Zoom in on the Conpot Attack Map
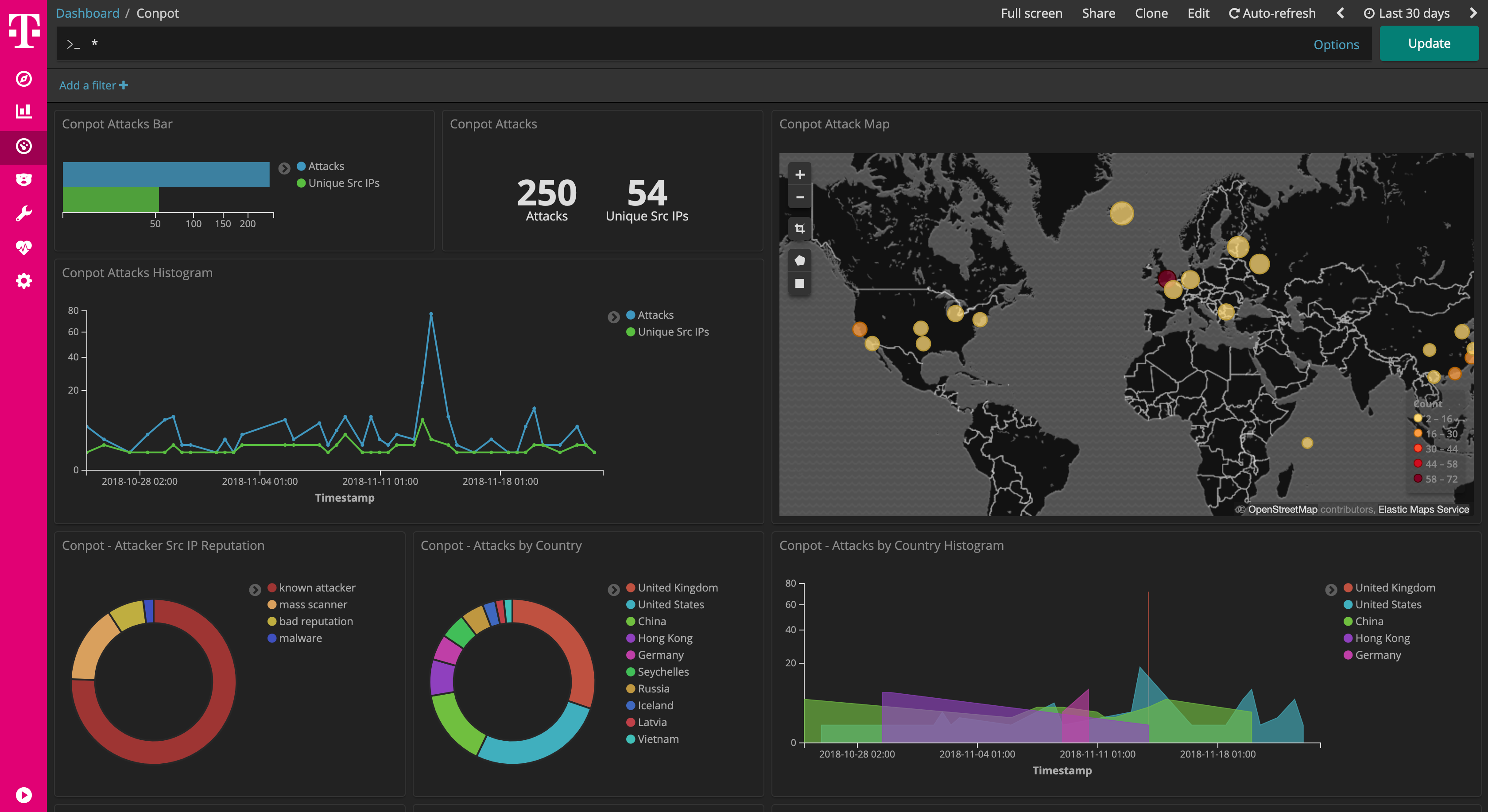Screen dimensions: 1488x812 799,174
